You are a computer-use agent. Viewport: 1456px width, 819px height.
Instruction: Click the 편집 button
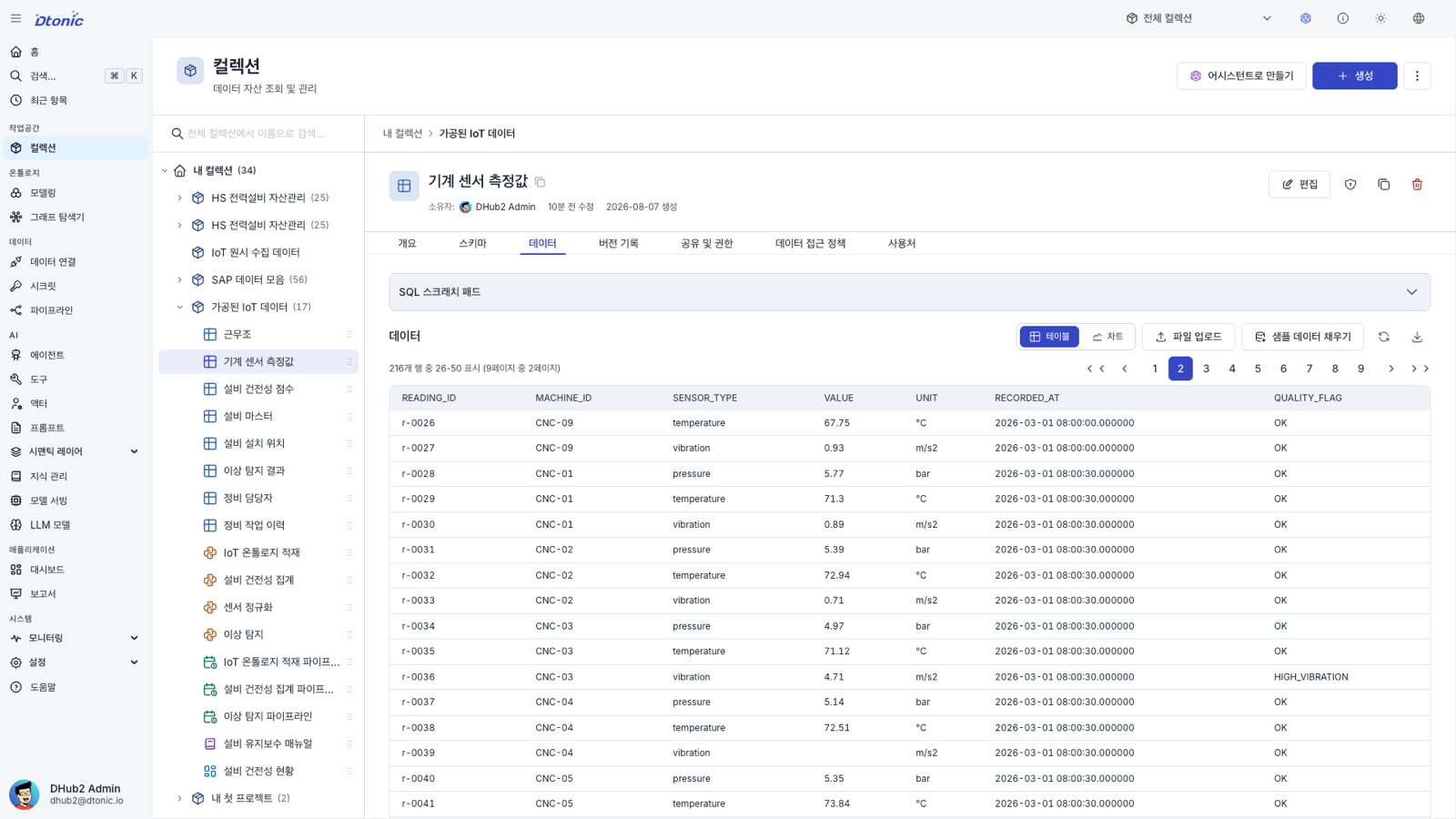(1299, 185)
